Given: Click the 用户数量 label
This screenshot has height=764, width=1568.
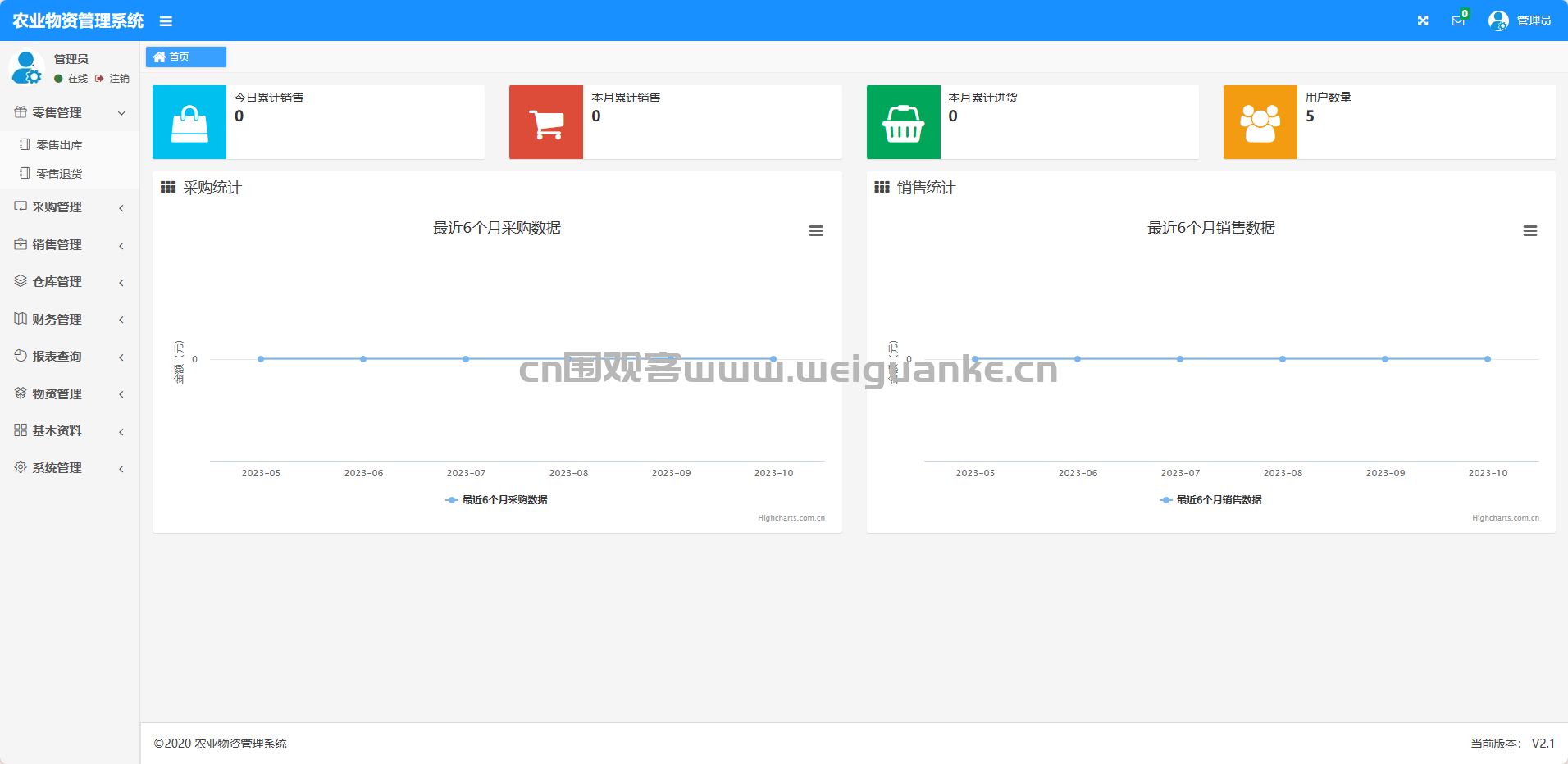Looking at the screenshot, I should (1329, 98).
